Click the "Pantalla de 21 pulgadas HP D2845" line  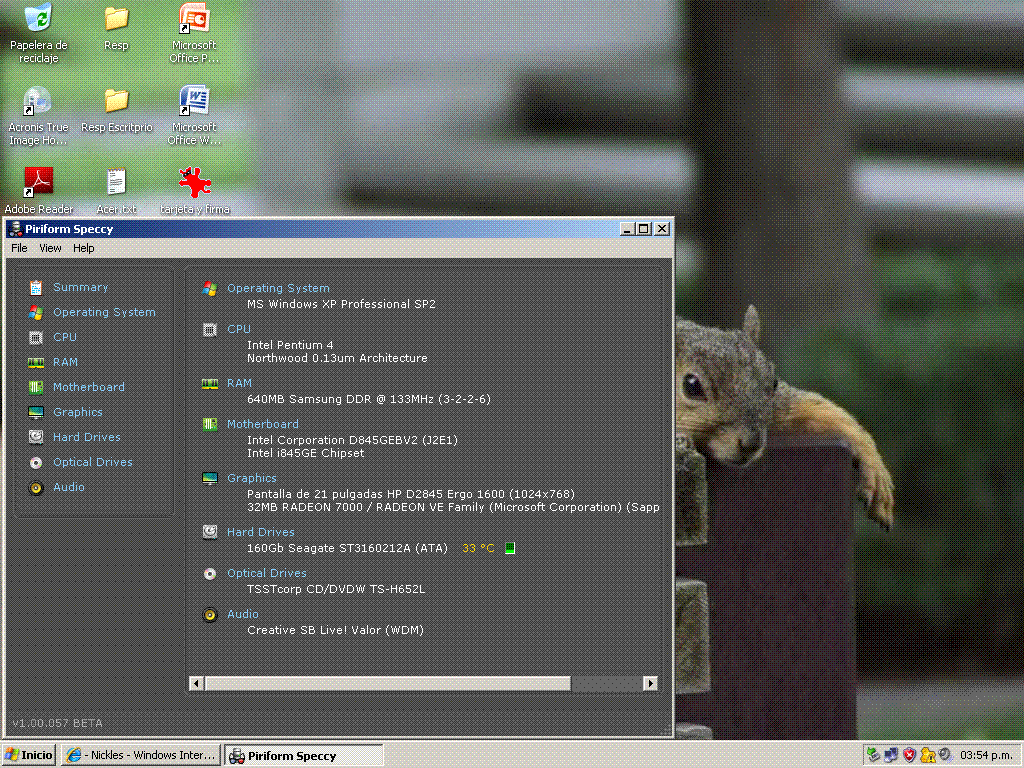coord(411,494)
